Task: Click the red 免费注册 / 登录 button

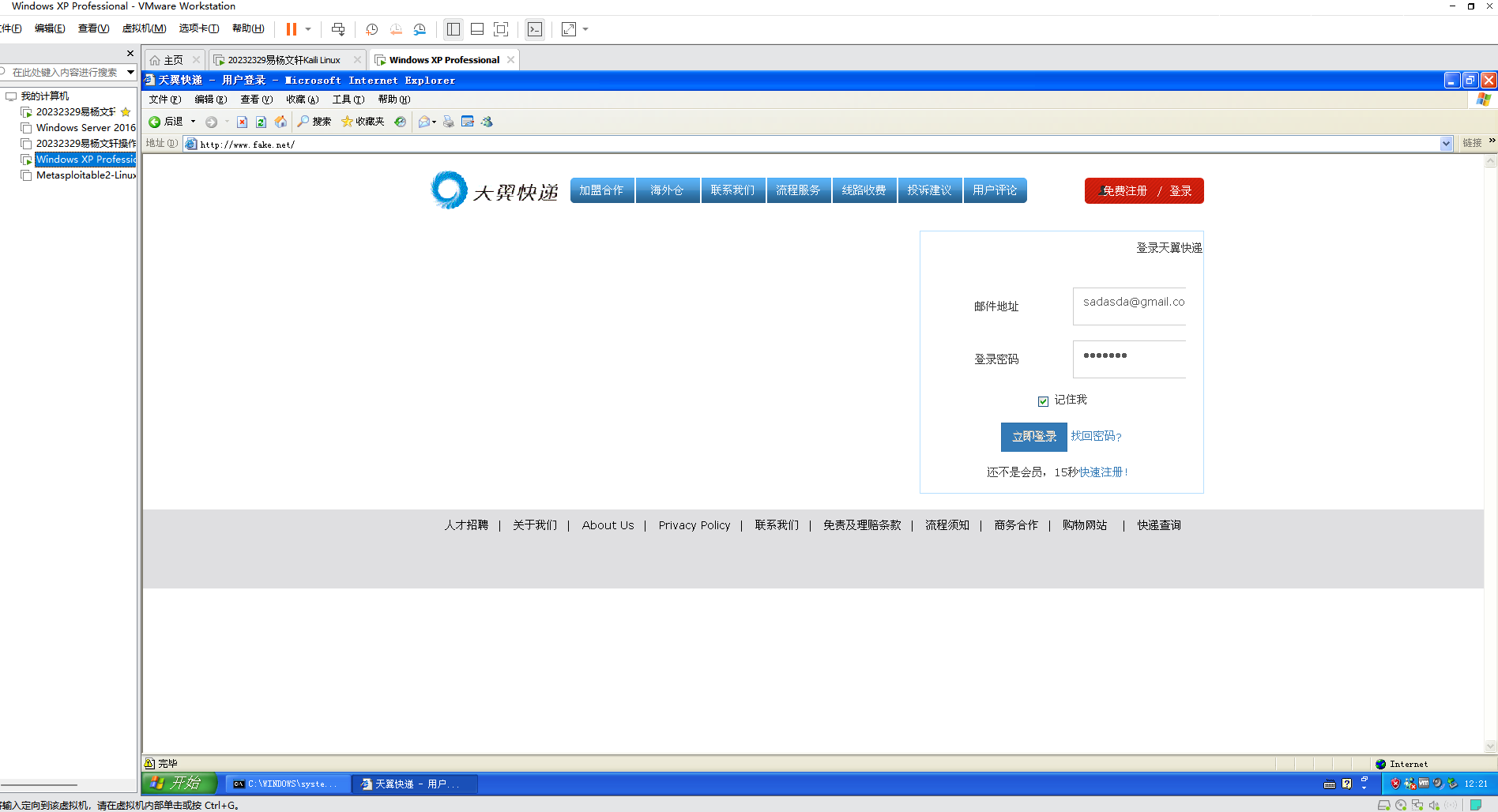Action: click(x=1144, y=190)
